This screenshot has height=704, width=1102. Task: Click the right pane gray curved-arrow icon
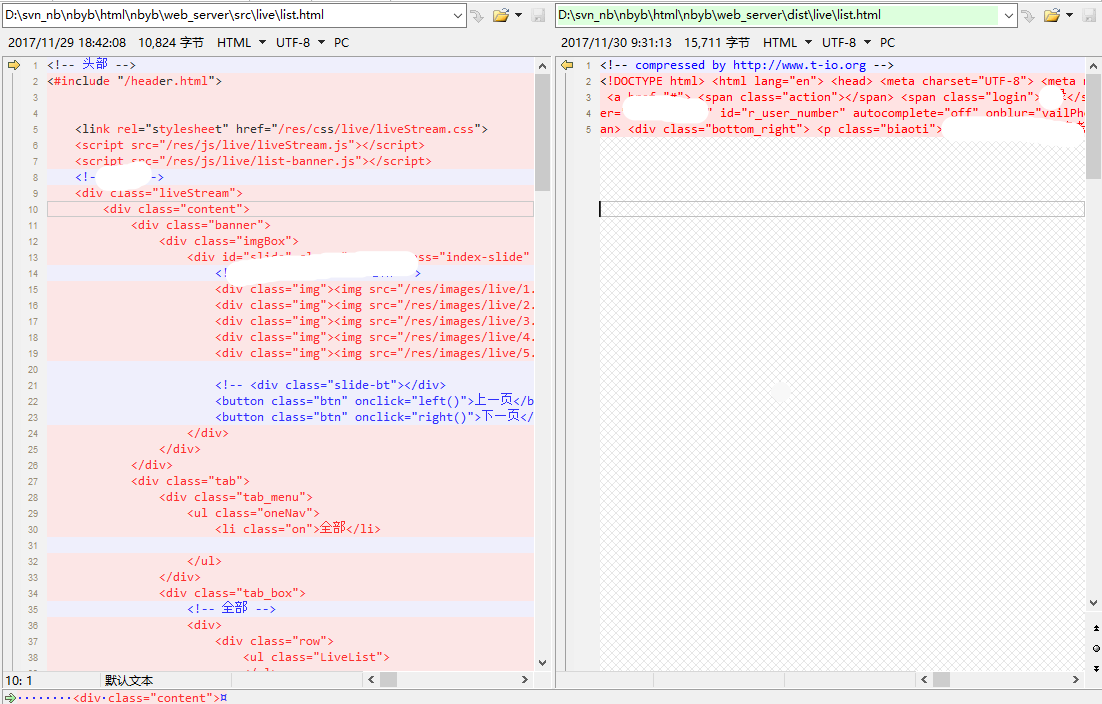pyautogui.click(x=1028, y=15)
